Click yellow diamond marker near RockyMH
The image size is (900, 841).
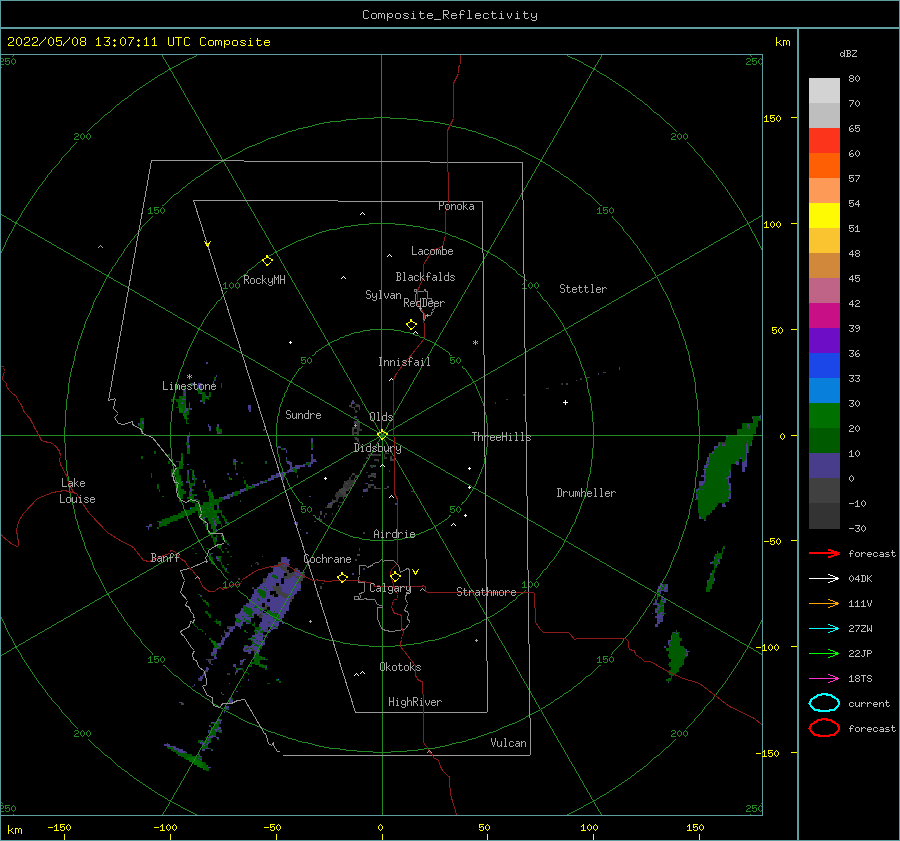point(267,261)
